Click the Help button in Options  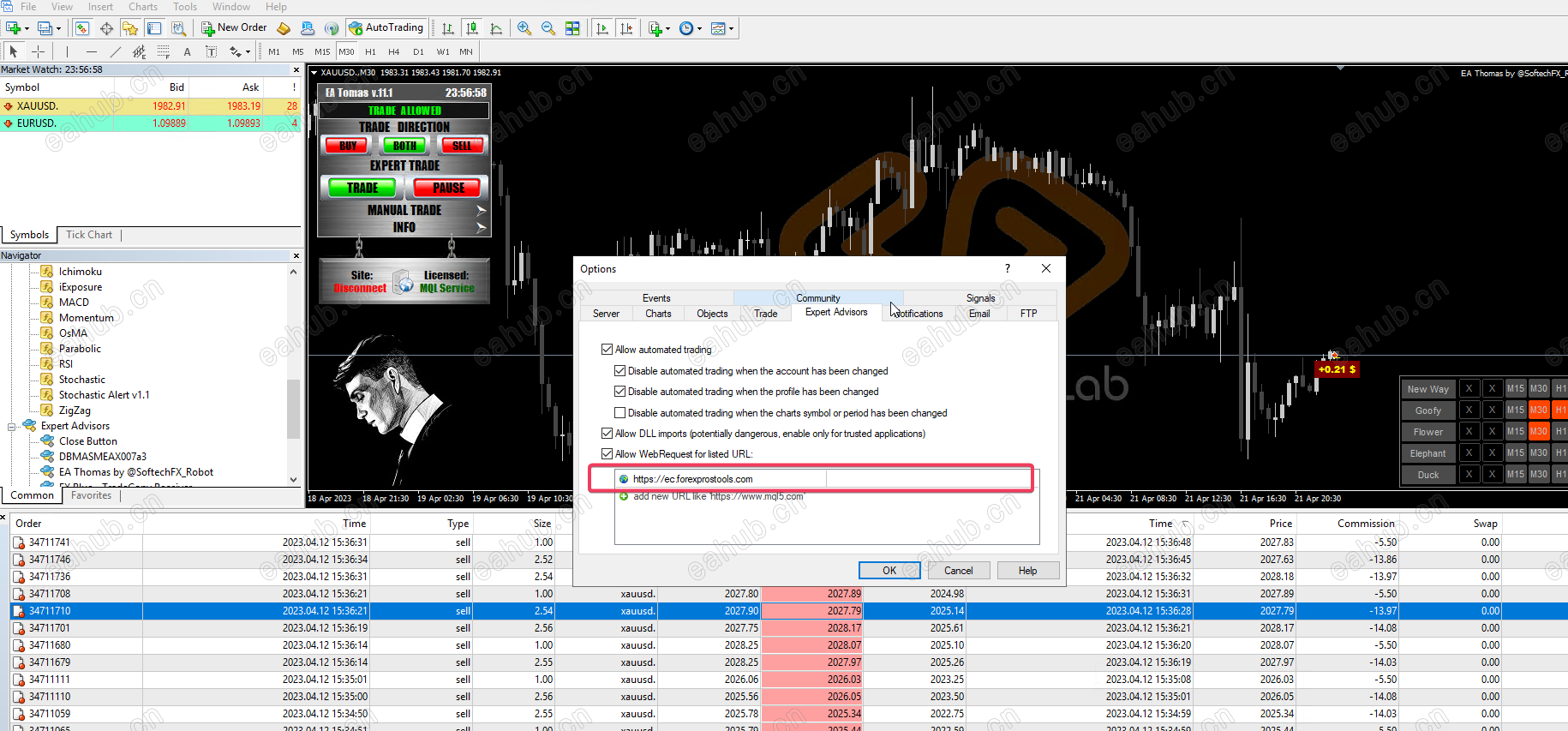tap(1028, 571)
